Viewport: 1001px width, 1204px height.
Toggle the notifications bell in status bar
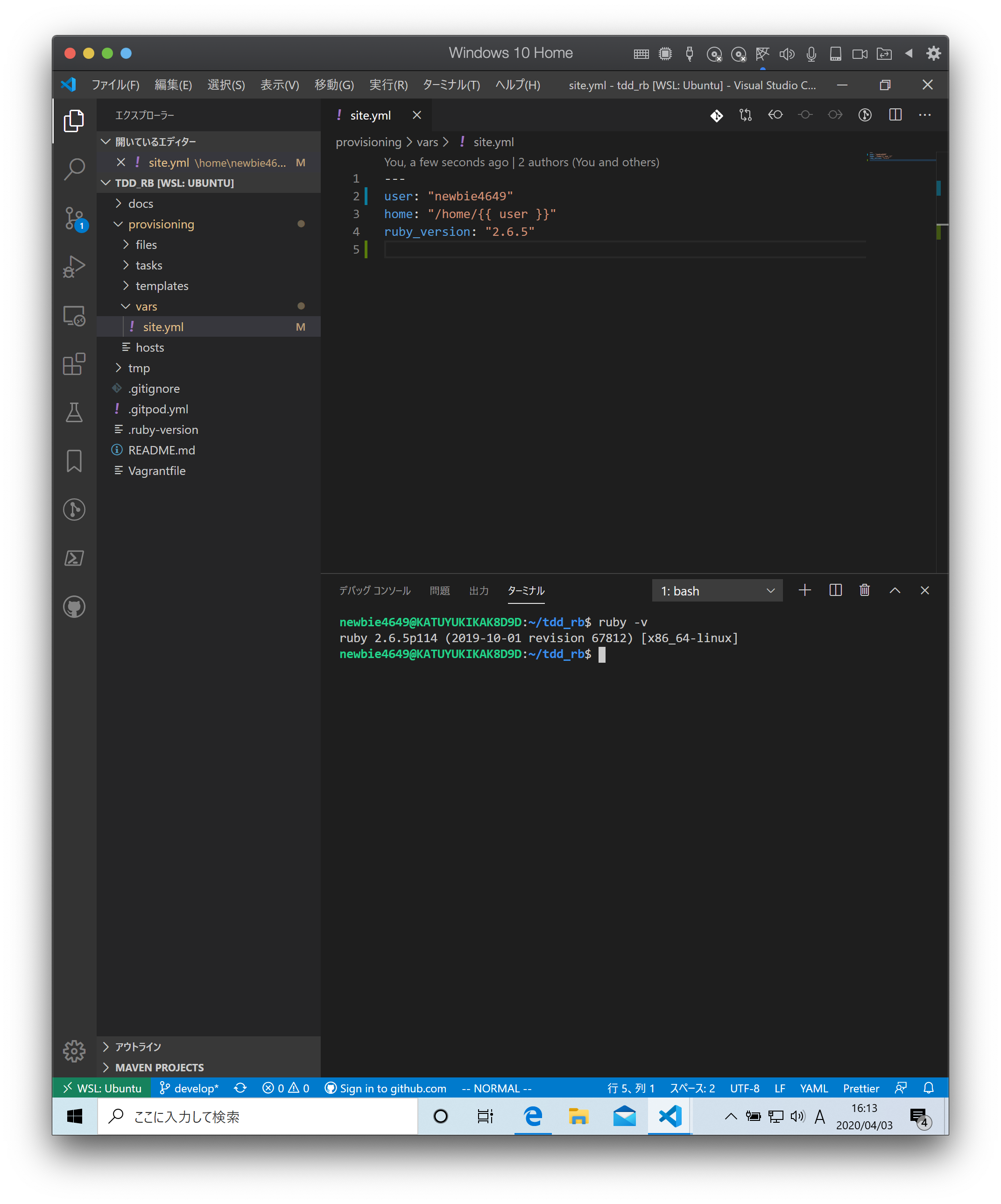click(929, 1088)
